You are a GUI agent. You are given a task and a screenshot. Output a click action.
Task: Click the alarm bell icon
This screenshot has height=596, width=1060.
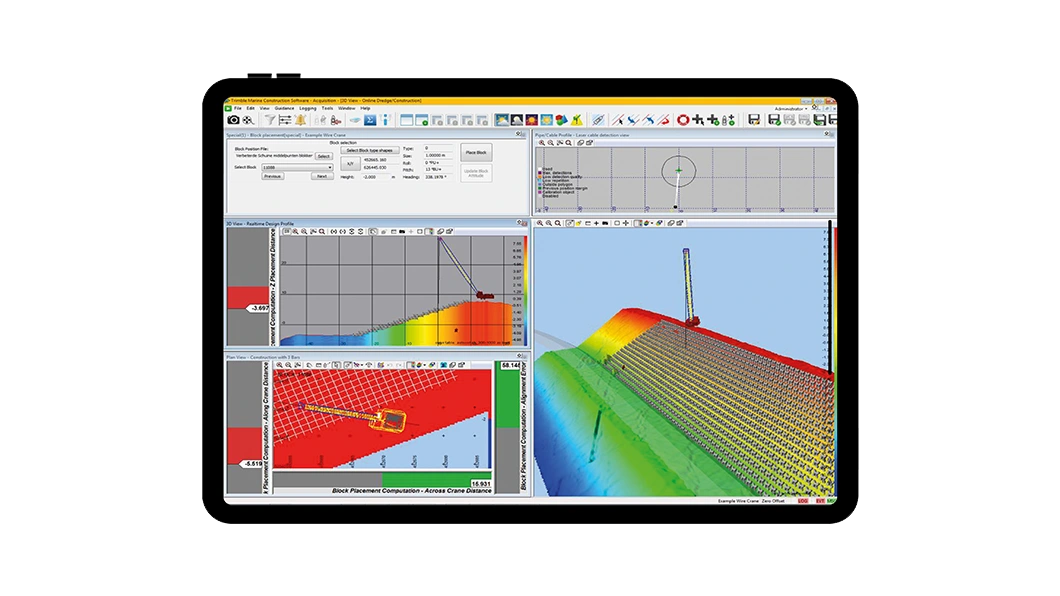pyautogui.click(x=300, y=120)
